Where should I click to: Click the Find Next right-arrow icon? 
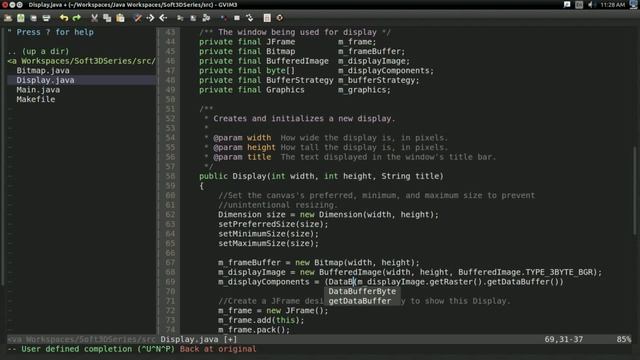point(150,18)
